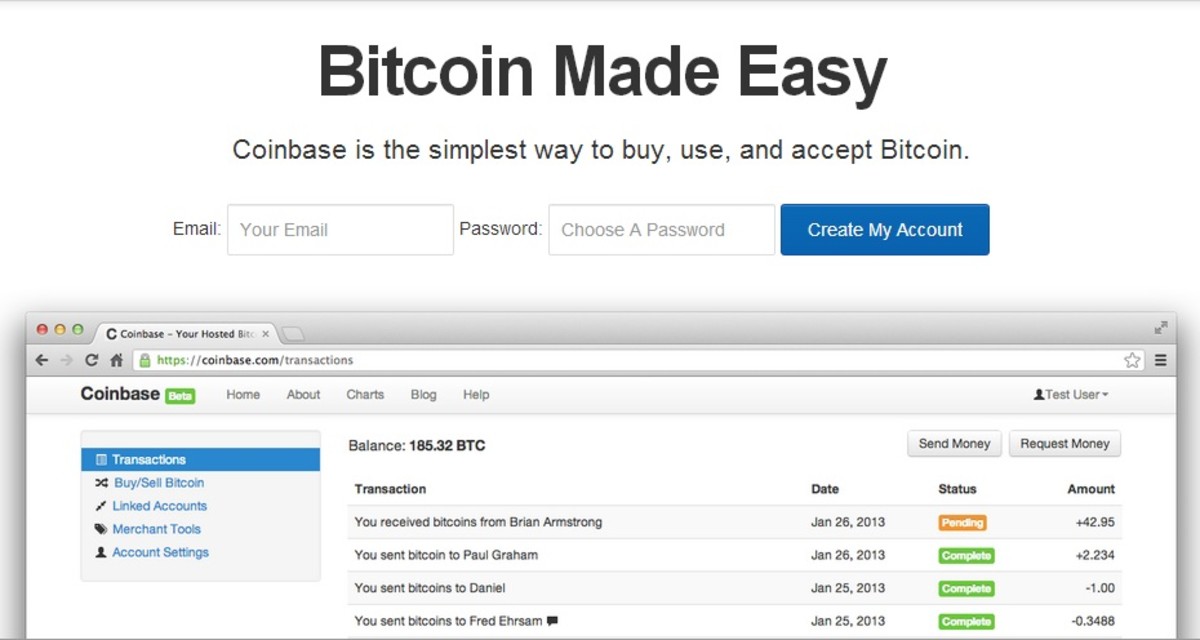The image size is (1200, 640).
Task: Open the About nav item
Action: pyautogui.click(x=303, y=395)
